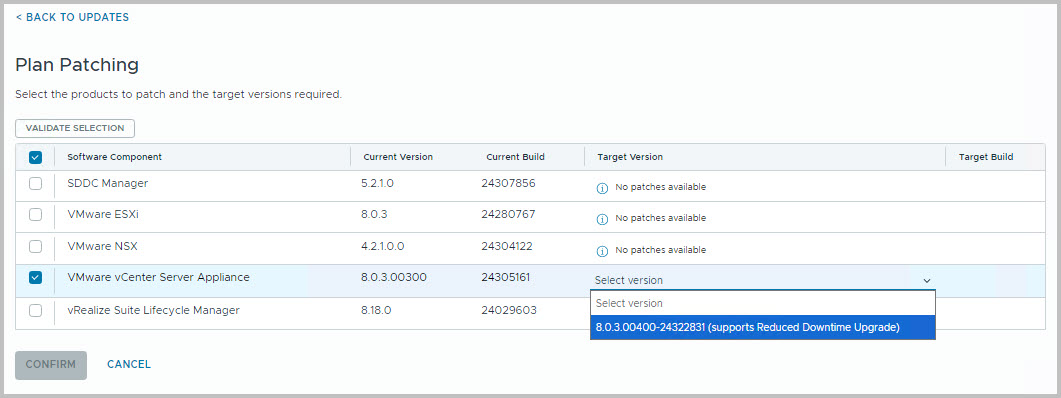Viewport: 1061px width, 398px height.
Task: Click version value 8.0.3.00300
Action: (x=394, y=278)
